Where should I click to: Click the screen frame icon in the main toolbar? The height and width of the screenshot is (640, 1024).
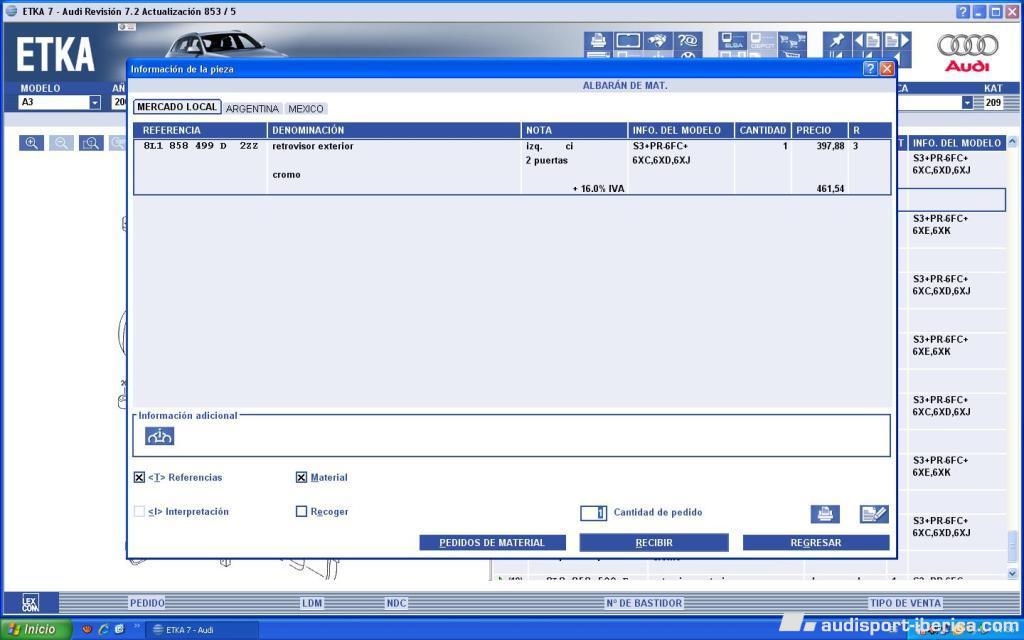[628, 41]
